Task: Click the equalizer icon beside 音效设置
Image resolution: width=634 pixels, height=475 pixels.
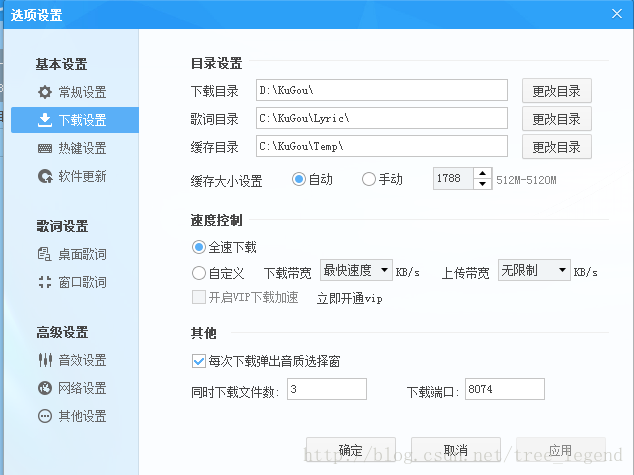Action: (x=45, y=360)
